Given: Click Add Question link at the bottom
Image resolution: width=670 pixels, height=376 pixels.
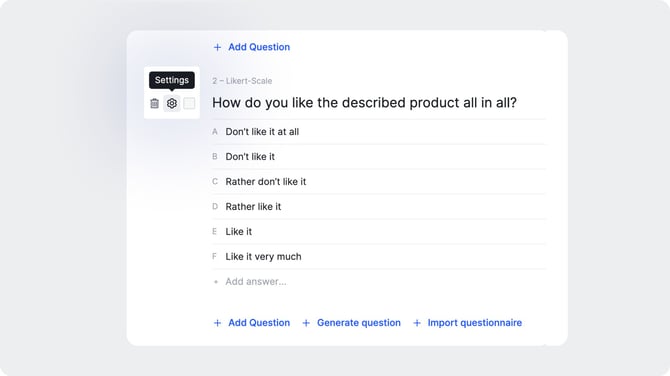Looking at the screenshot, I should [259, 323].
